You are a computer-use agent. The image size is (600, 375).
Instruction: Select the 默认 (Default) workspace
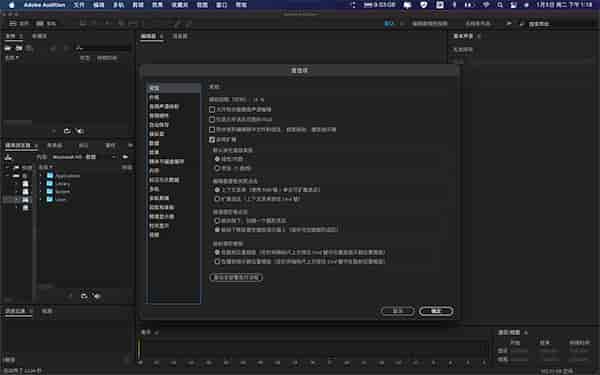pos(388,23)
